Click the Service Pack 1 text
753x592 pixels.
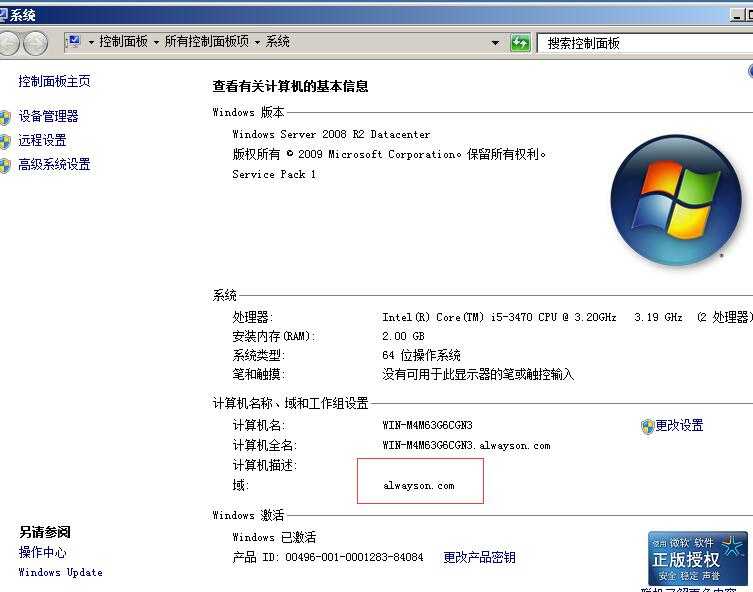pos(274,174)
